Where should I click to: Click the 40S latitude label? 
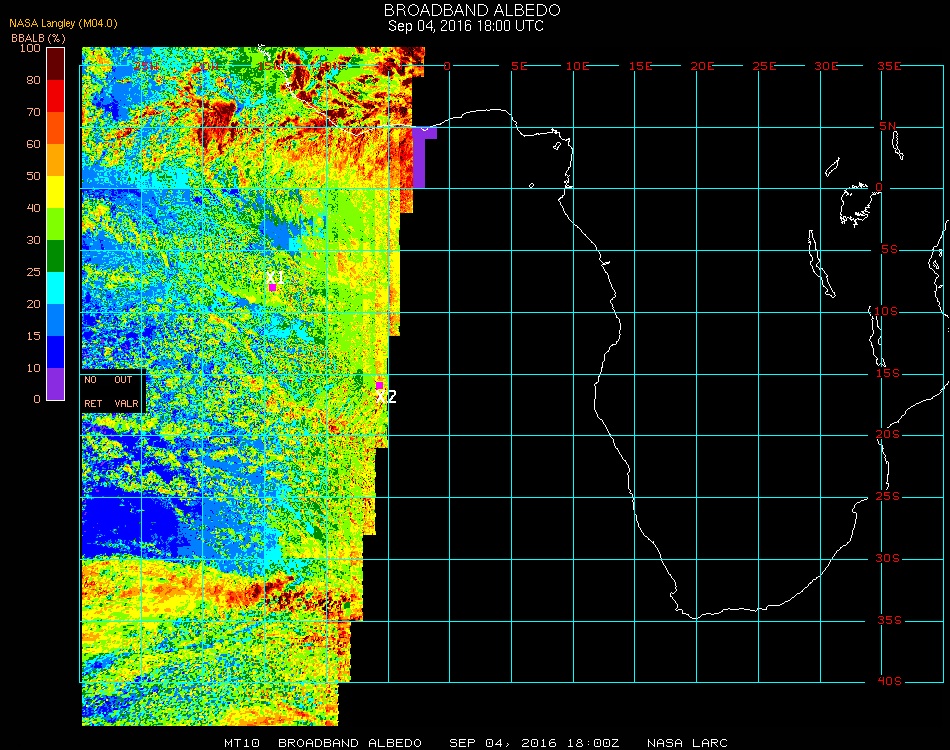point(889,682)
